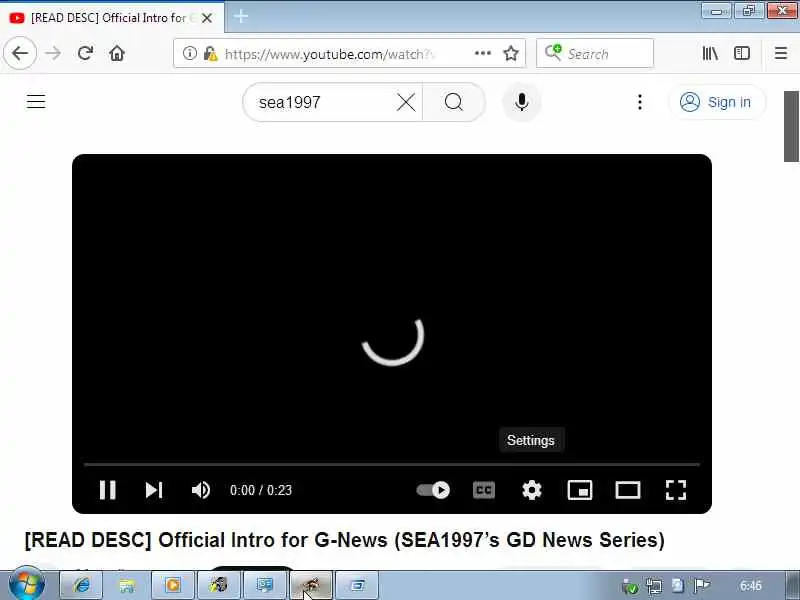The height and width of the screenshot is (600, 800).
Task: Click the video progress bar
Action: 392,464
